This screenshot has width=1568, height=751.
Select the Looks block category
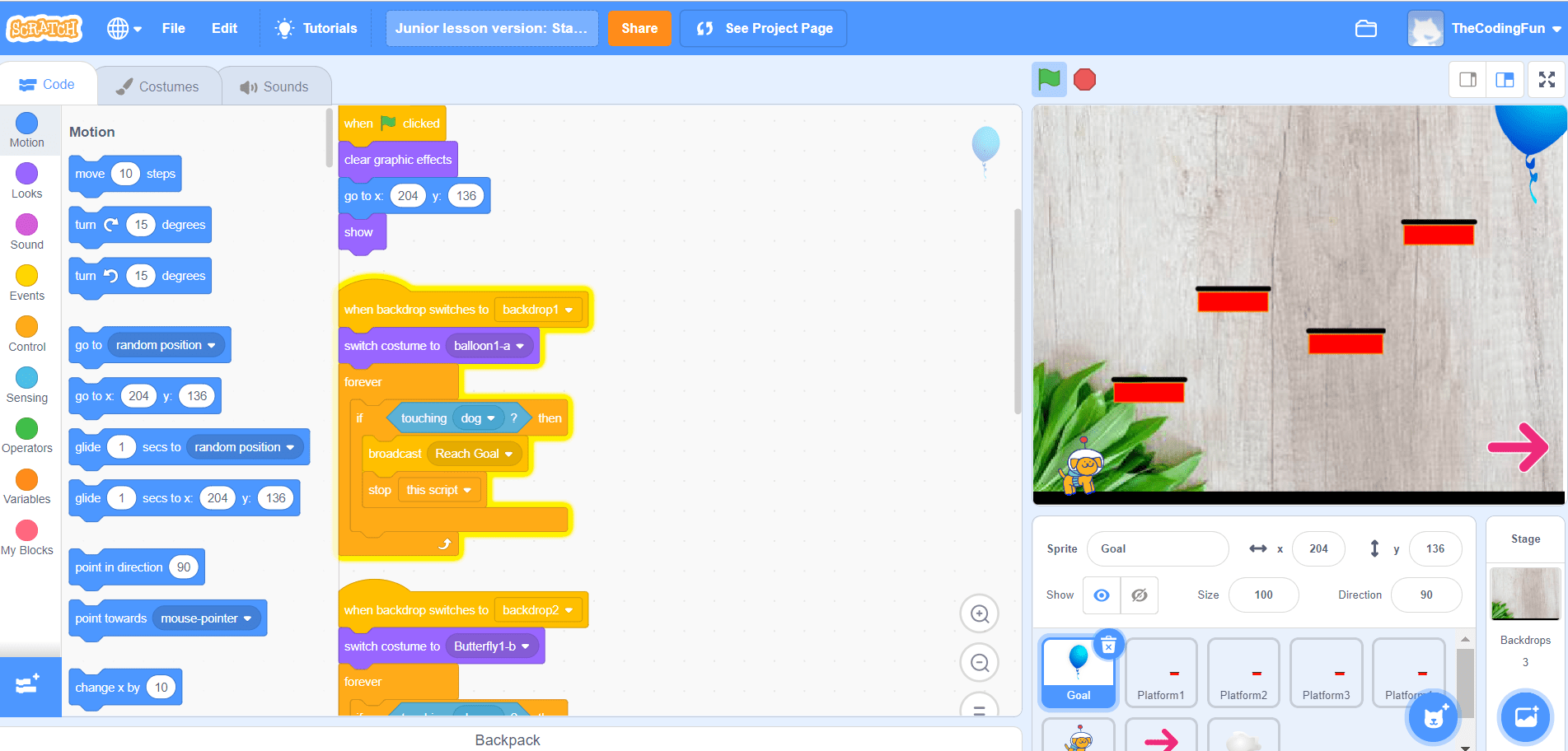click(27, 182)
